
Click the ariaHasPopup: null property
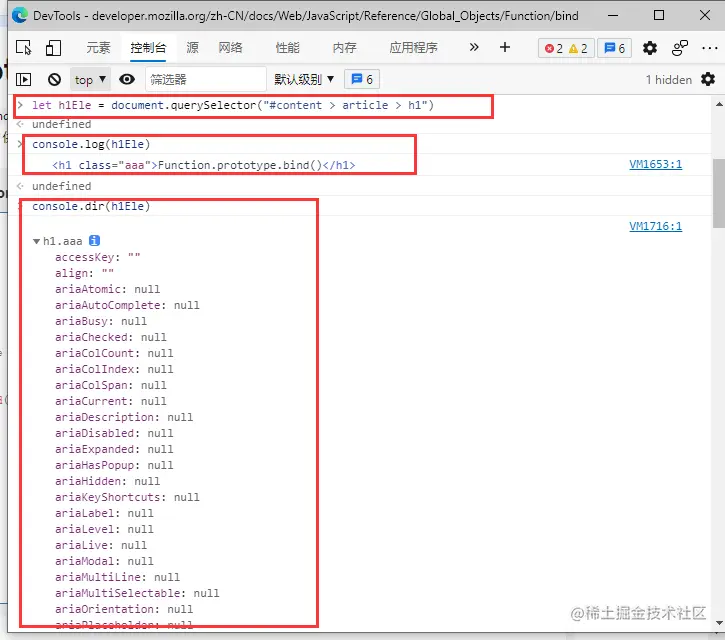[x=114, y=465]
